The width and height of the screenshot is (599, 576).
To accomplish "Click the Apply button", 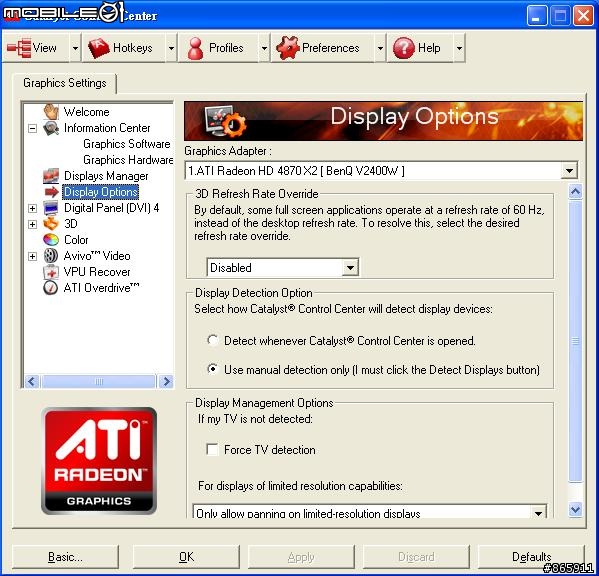I will 301,557.
